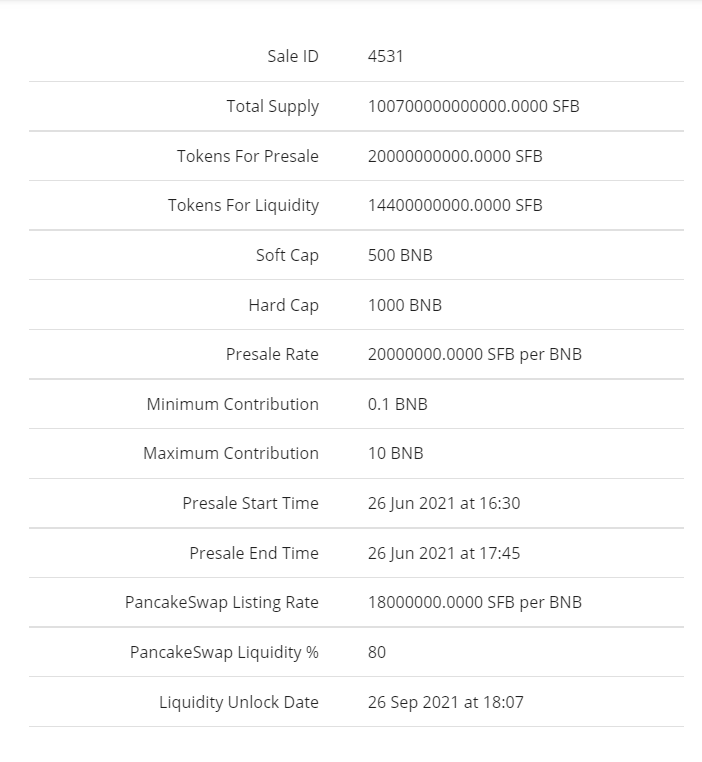Click the Tokens For Presale value

coord(455,156)
